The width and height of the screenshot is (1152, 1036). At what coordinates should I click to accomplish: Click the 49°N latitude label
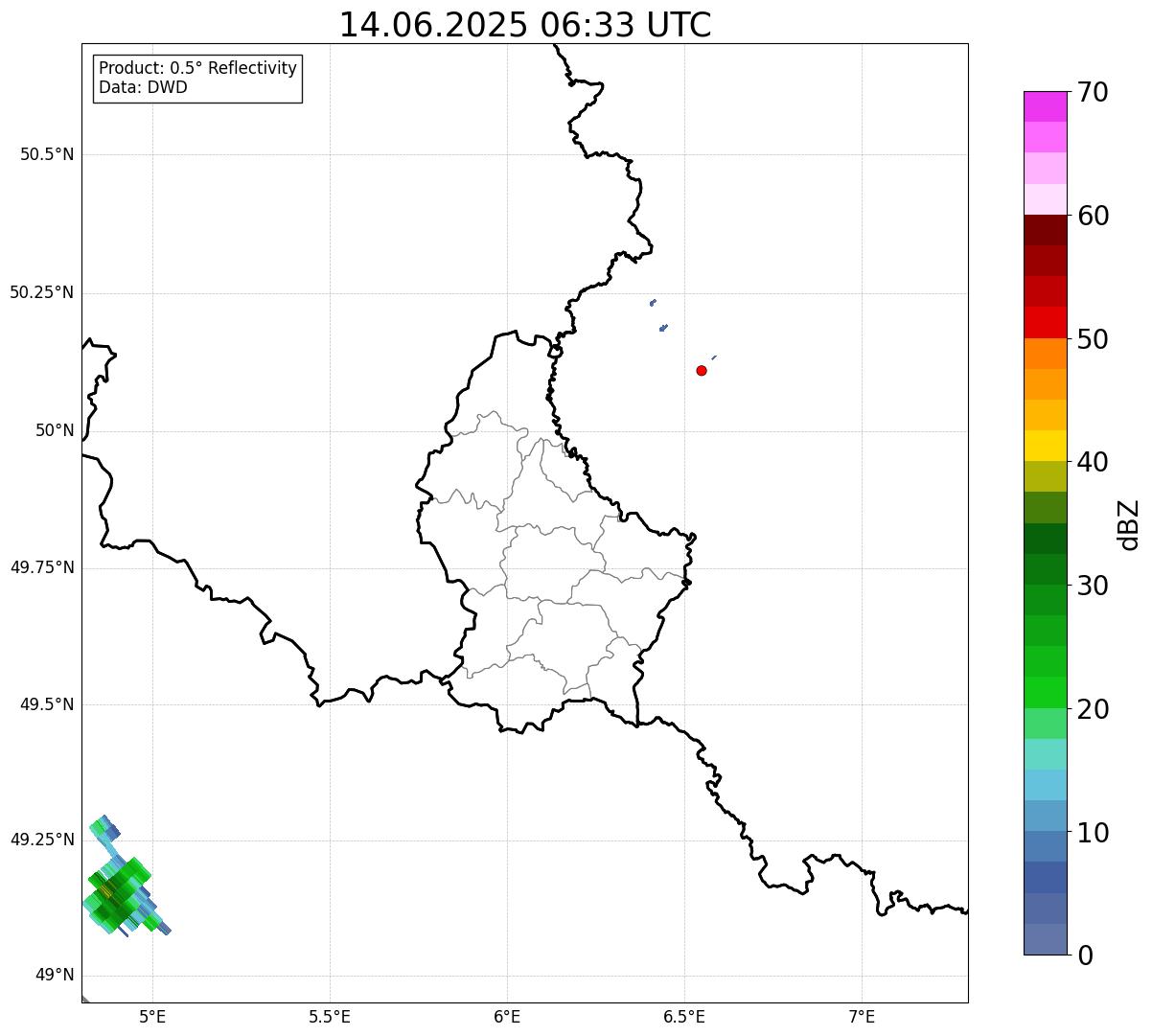tap(55, 976)
